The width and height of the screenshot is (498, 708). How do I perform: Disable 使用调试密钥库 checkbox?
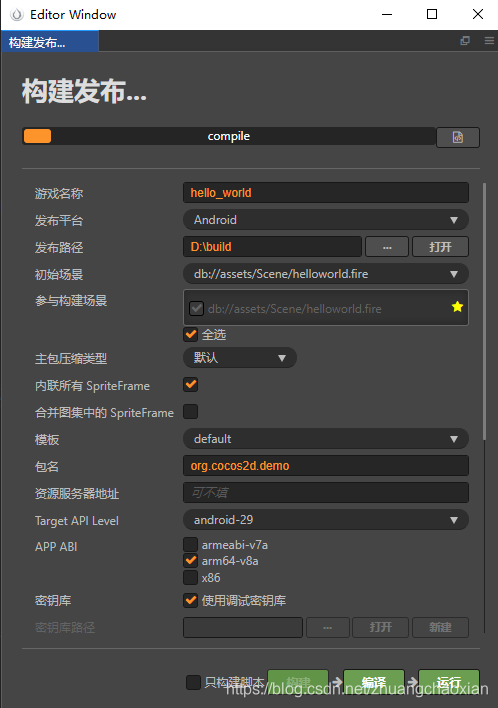191,601
